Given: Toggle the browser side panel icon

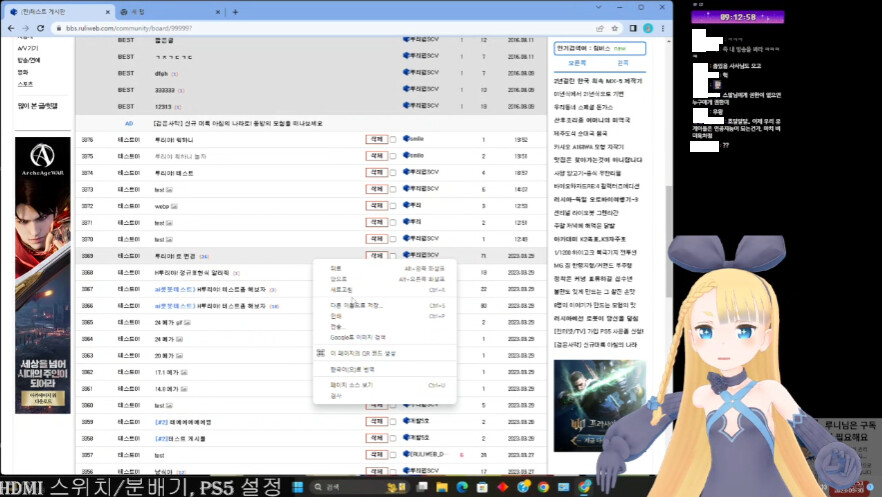Looking at the screenshot, I should (x=633, y=28).
